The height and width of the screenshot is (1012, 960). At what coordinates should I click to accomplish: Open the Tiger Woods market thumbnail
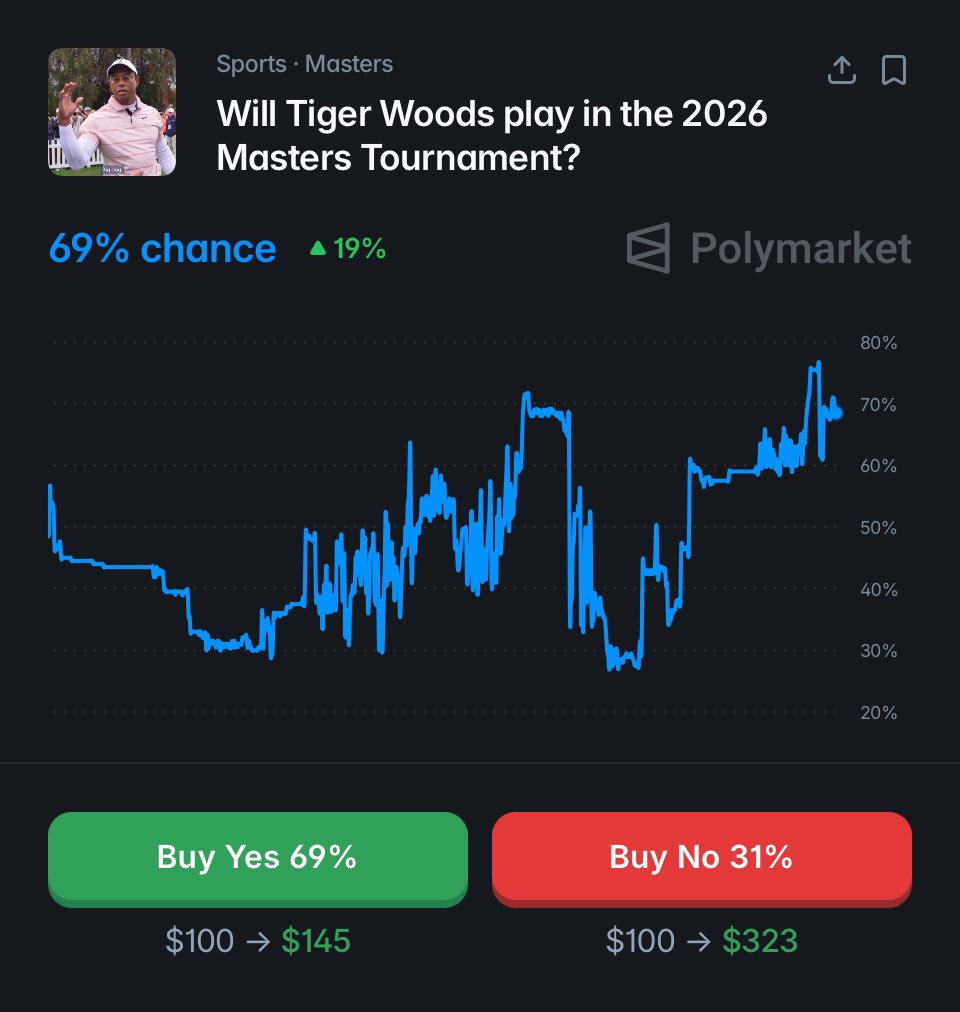point(112,112)
